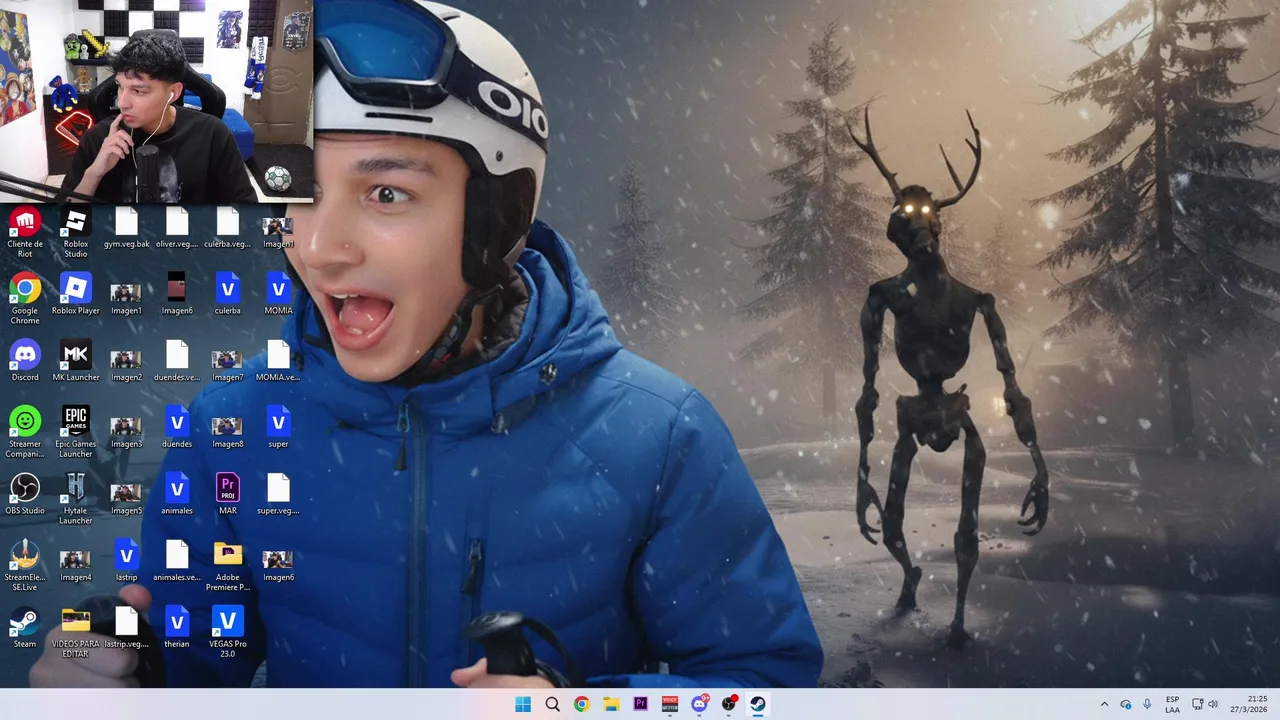Select the lastrip.veg backup file icon
The image size is (1280, 720).
pyautogui.click(x=126, y=628)
